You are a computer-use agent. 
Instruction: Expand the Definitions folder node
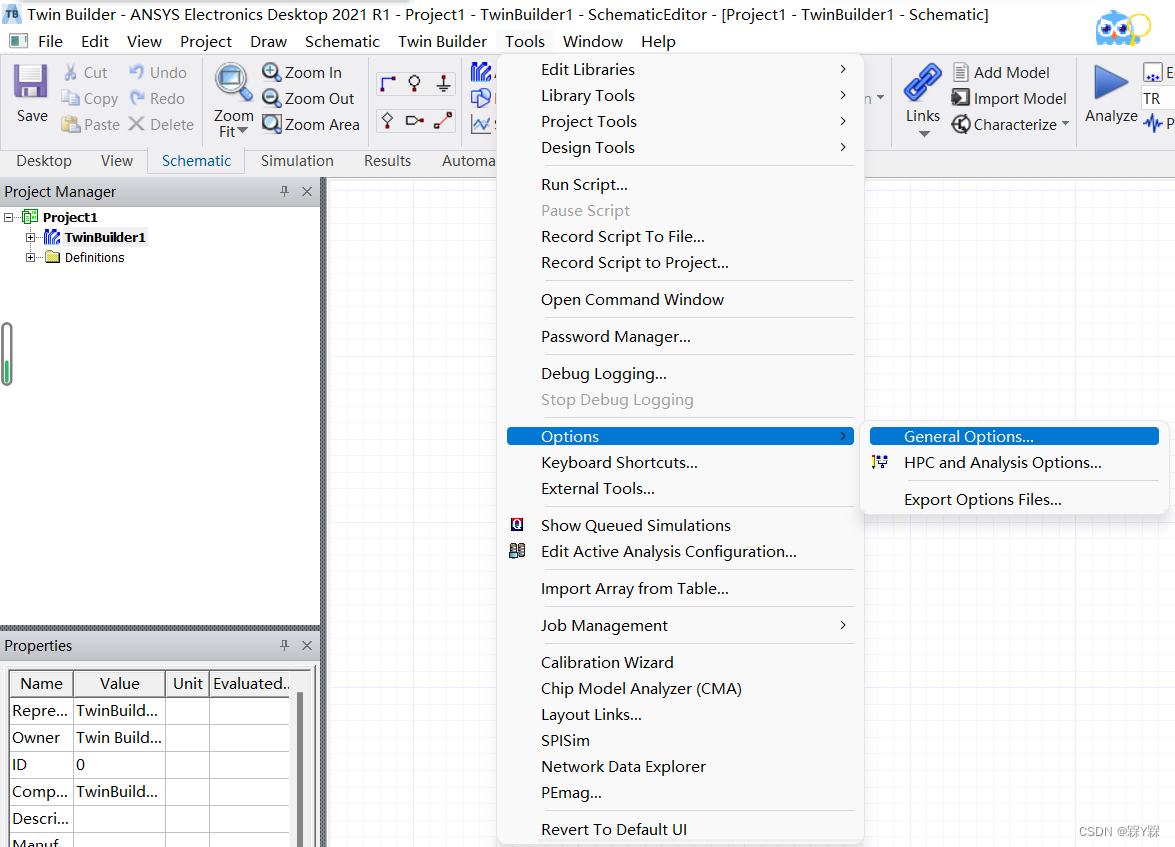point(31,258)
